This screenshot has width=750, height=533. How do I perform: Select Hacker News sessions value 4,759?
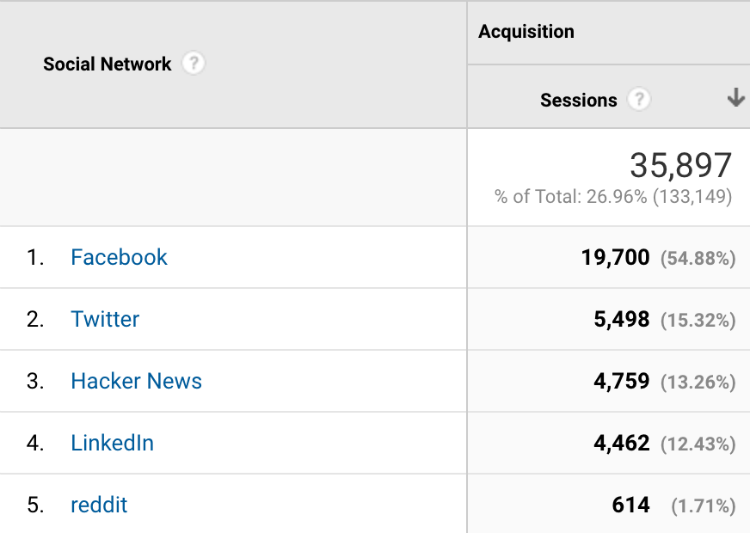(x=621, y=381)
